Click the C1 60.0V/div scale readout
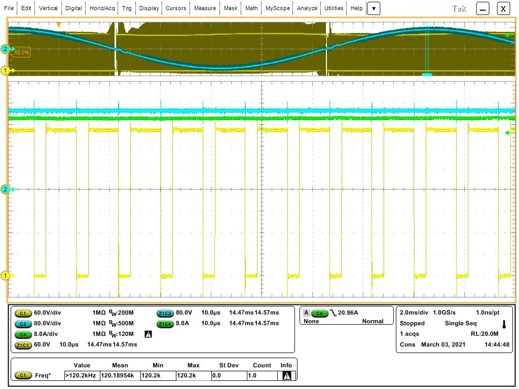The height and width of the screenshot is (389, 519). [47, 313]
